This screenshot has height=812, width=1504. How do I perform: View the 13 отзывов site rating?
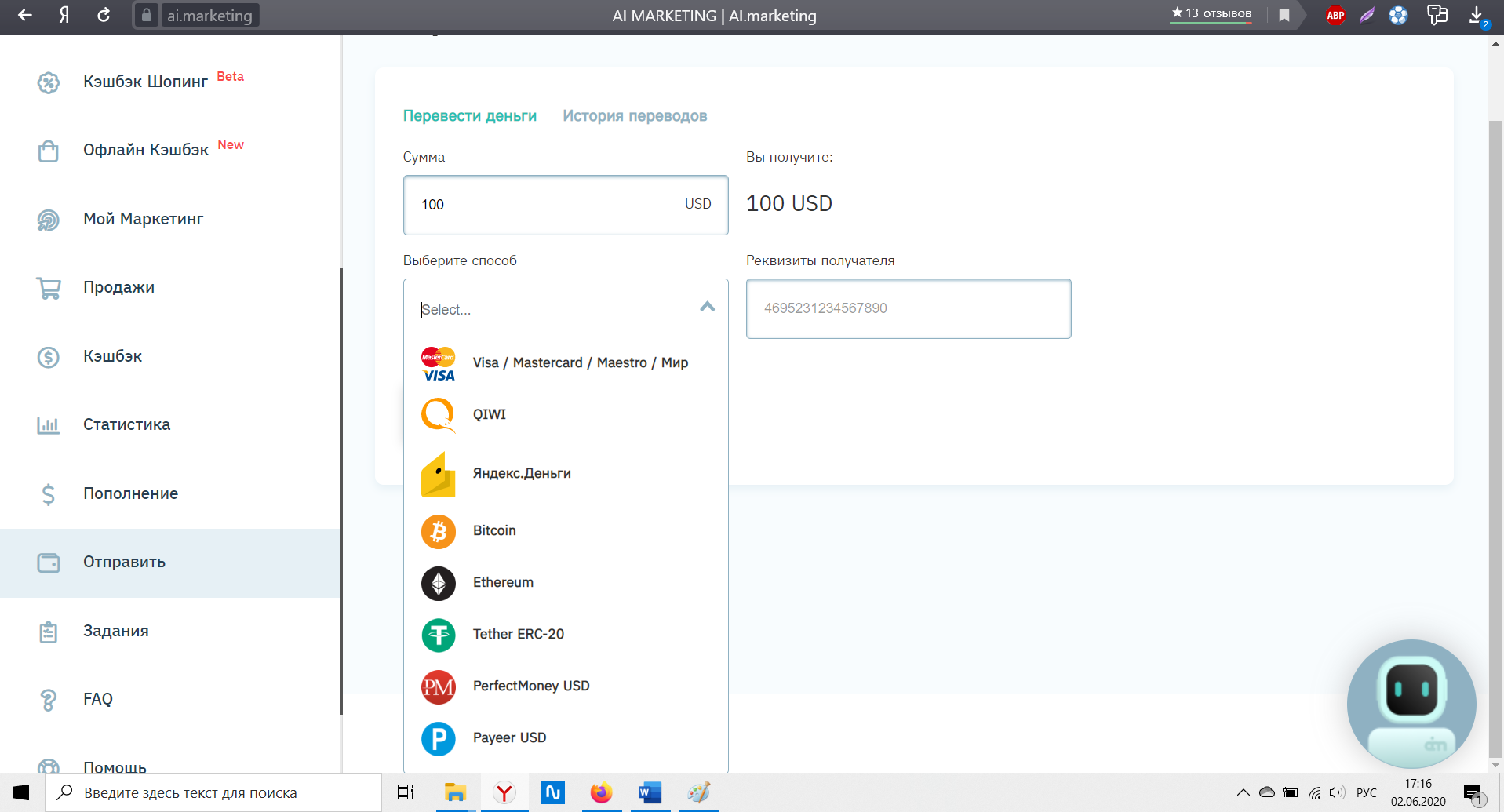coord(1211,13)
